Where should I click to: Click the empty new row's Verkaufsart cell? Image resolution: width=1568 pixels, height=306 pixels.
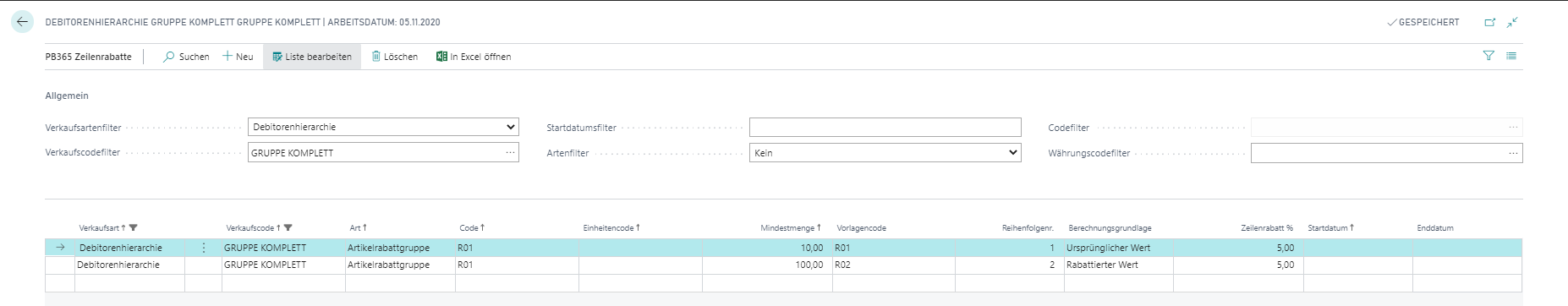click(129, 282)
